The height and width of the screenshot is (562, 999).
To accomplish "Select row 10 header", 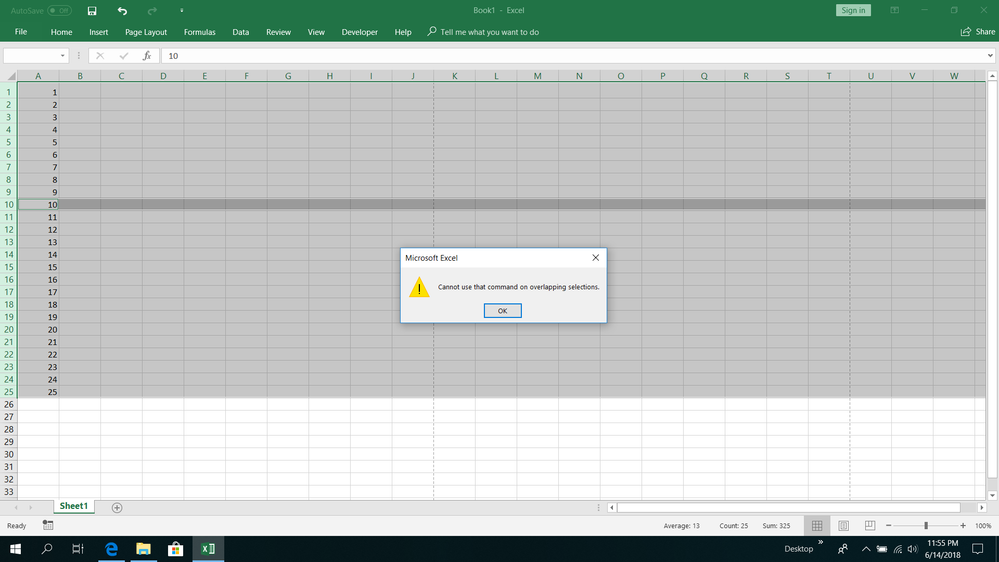I will pos(9,205).
